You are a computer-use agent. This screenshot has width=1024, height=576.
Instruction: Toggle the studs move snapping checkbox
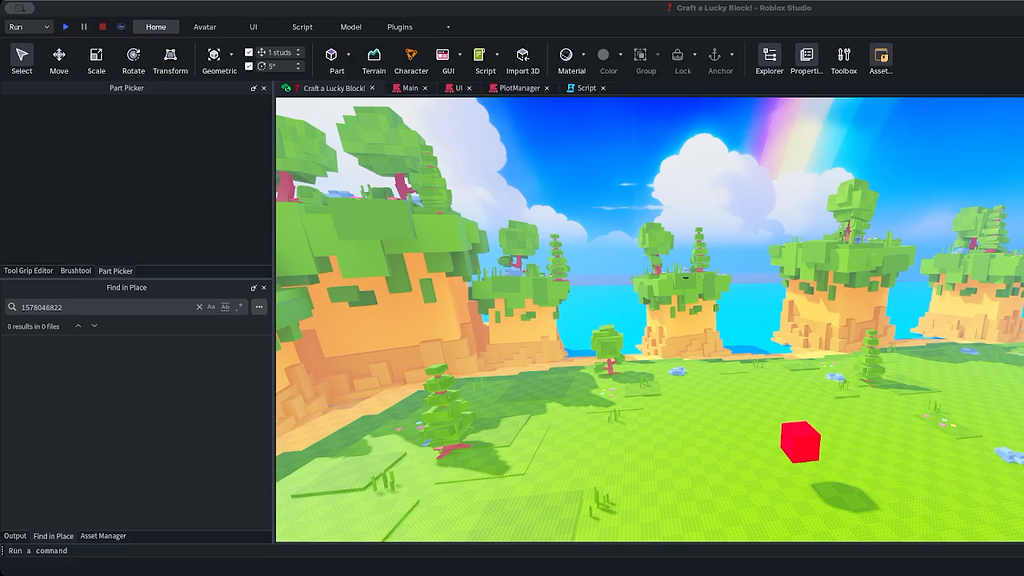[x=249, y=52]
